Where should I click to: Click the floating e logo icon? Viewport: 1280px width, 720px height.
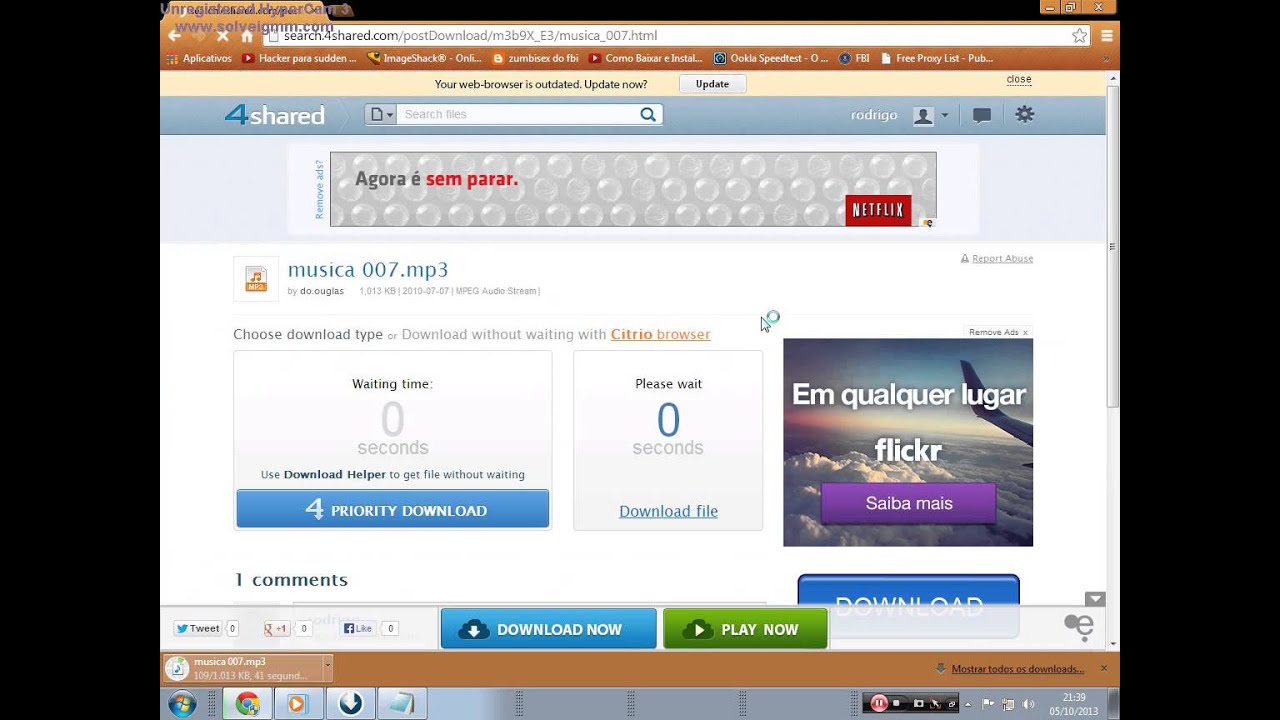[1079, 627]
